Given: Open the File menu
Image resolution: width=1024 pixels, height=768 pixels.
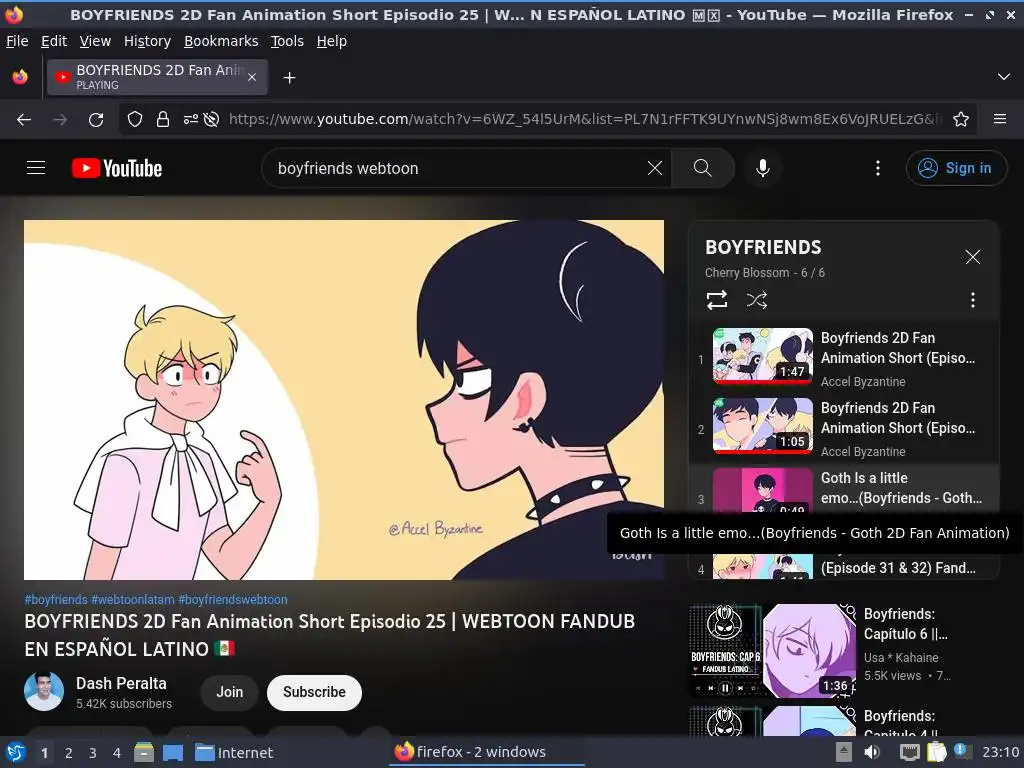Looking at the screenshot, I should (x=17, y=41).
